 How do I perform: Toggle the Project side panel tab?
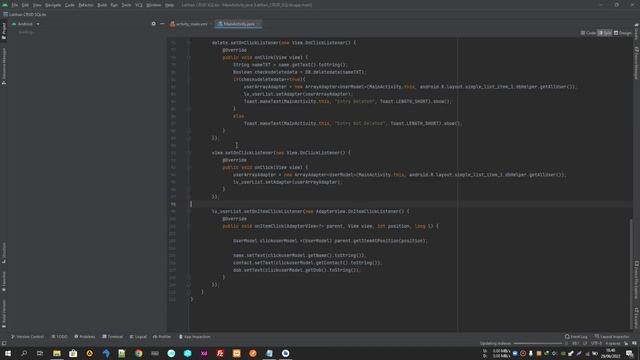pyautogui.click(x=4, y=31)
